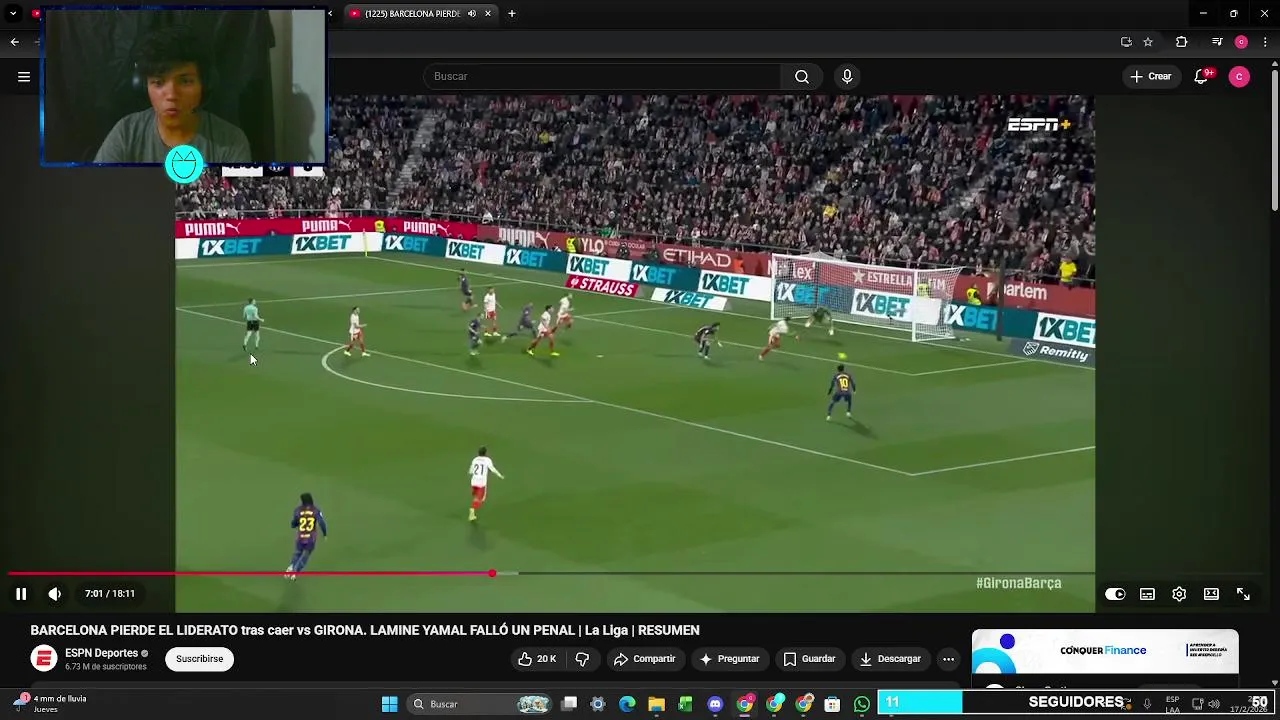Viewport: 1280px width, 720px height.
Task: Open the tab search dropdown arrow
Action: (x=13, y=14)
